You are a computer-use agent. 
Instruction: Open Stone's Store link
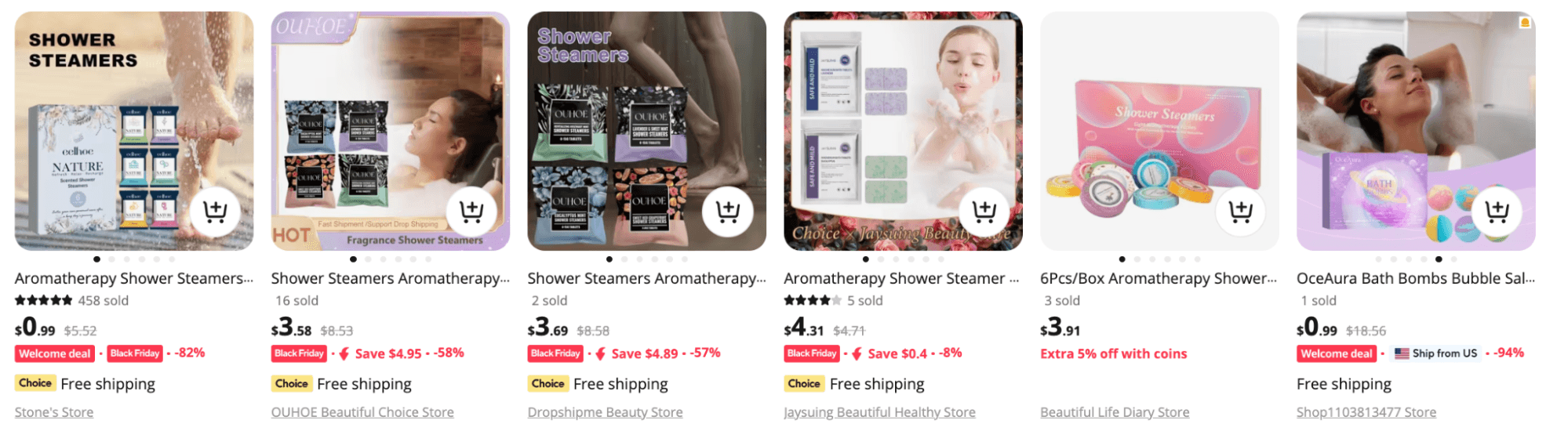pyautogui.click(x=54, y=412)
